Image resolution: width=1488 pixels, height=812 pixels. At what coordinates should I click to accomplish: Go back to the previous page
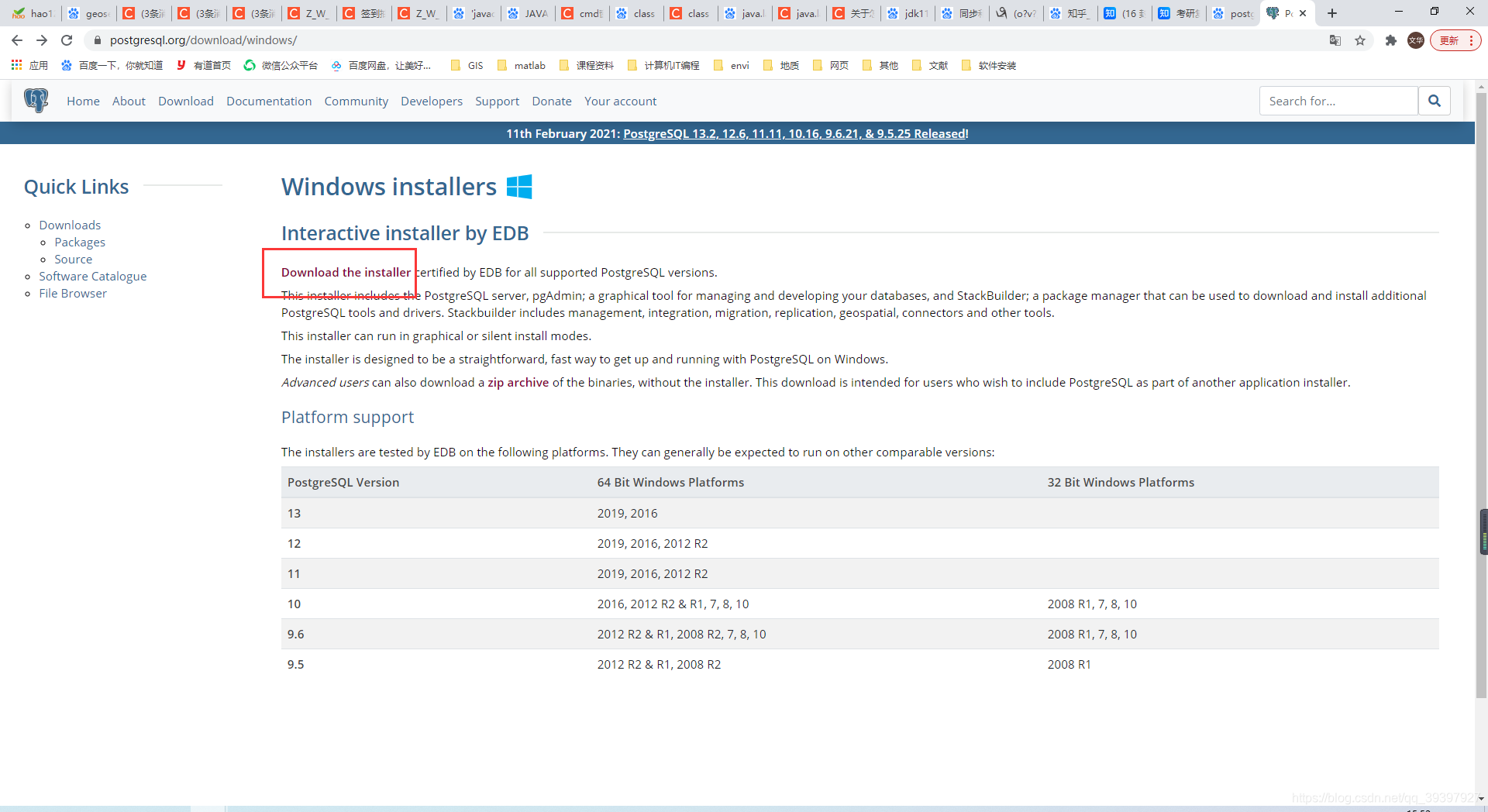[17, 40]
